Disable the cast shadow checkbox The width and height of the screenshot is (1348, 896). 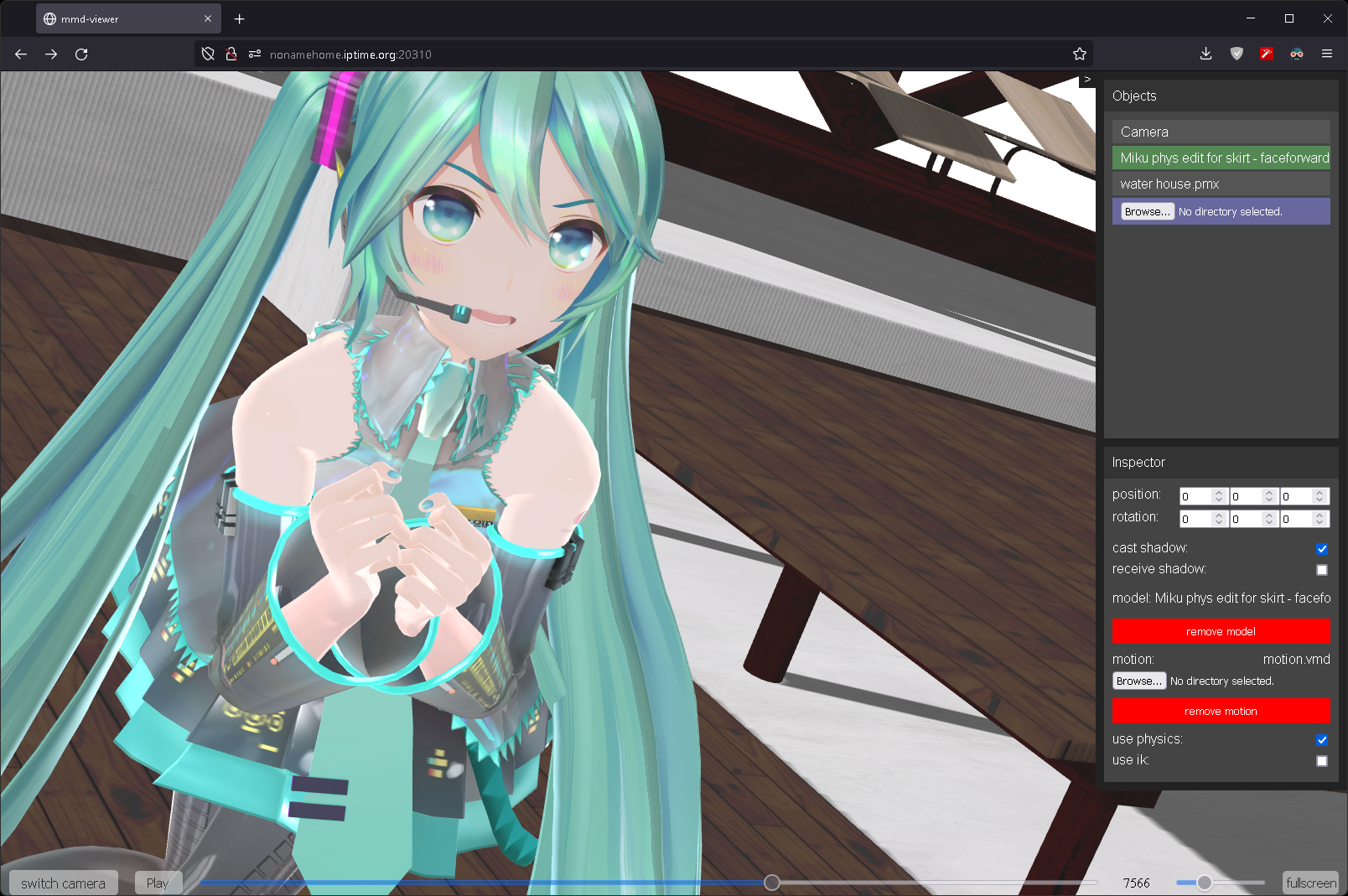(x=1322, y=549)
